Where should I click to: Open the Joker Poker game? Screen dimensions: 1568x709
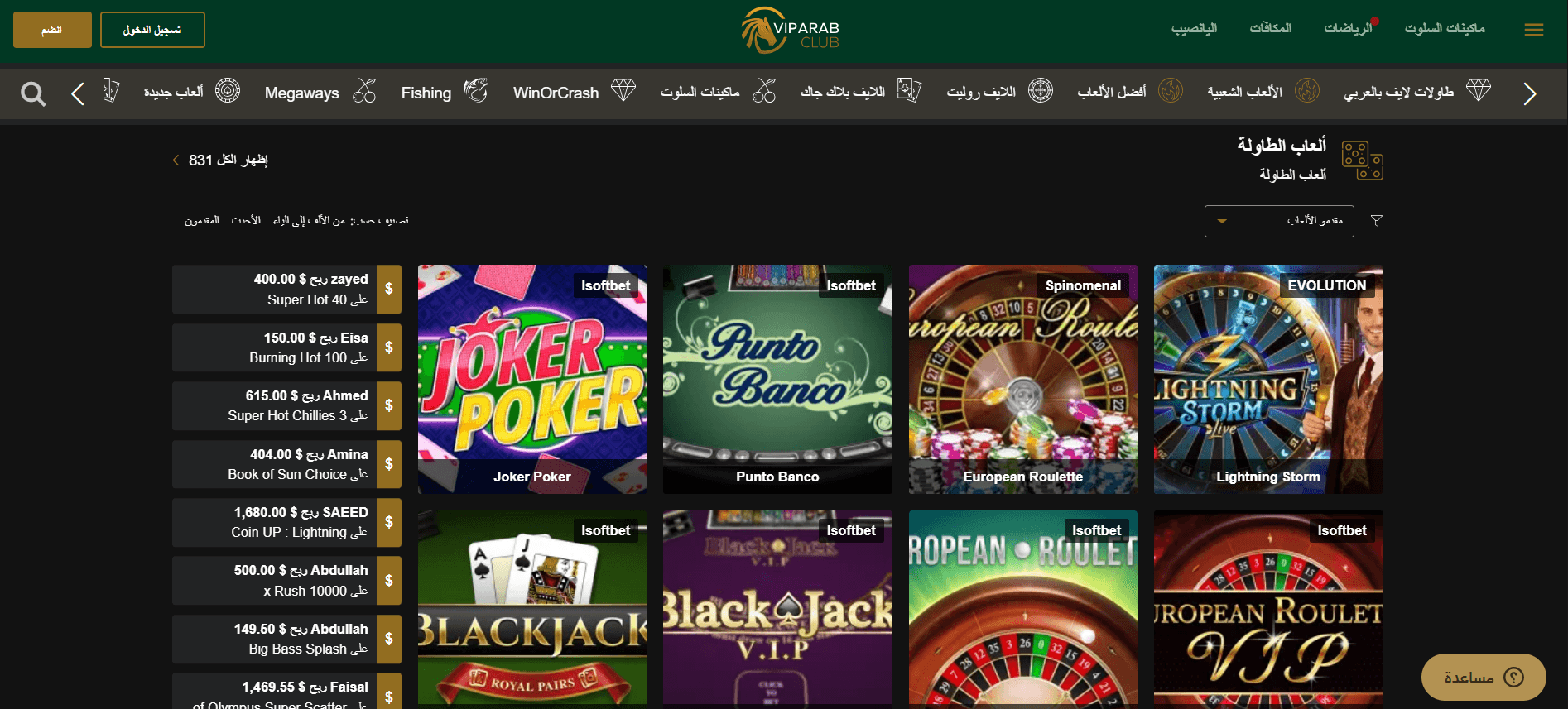point(532,379)
